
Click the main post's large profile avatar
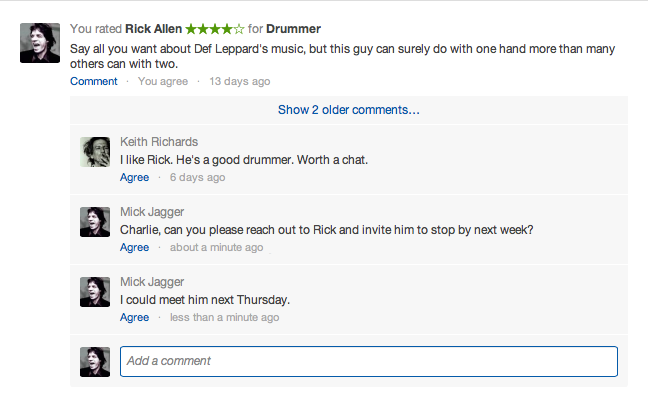(x=40, y=43)
